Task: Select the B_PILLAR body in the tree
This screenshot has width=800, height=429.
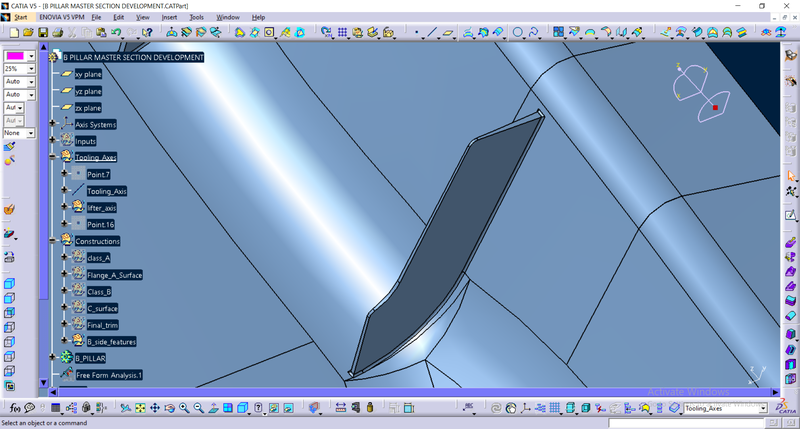Action: tap(90, 358)
